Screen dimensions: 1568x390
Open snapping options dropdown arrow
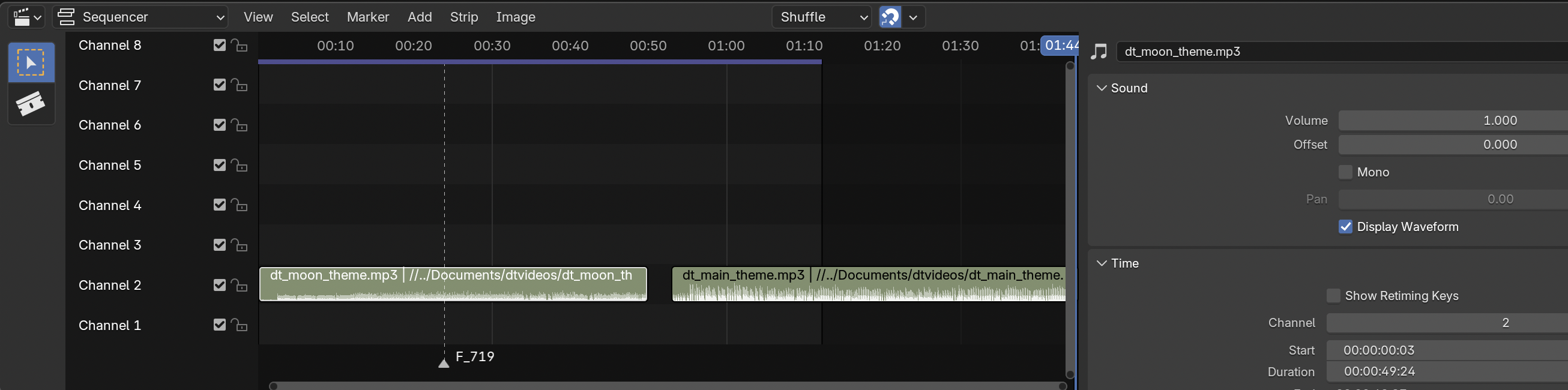coord(913,17)
